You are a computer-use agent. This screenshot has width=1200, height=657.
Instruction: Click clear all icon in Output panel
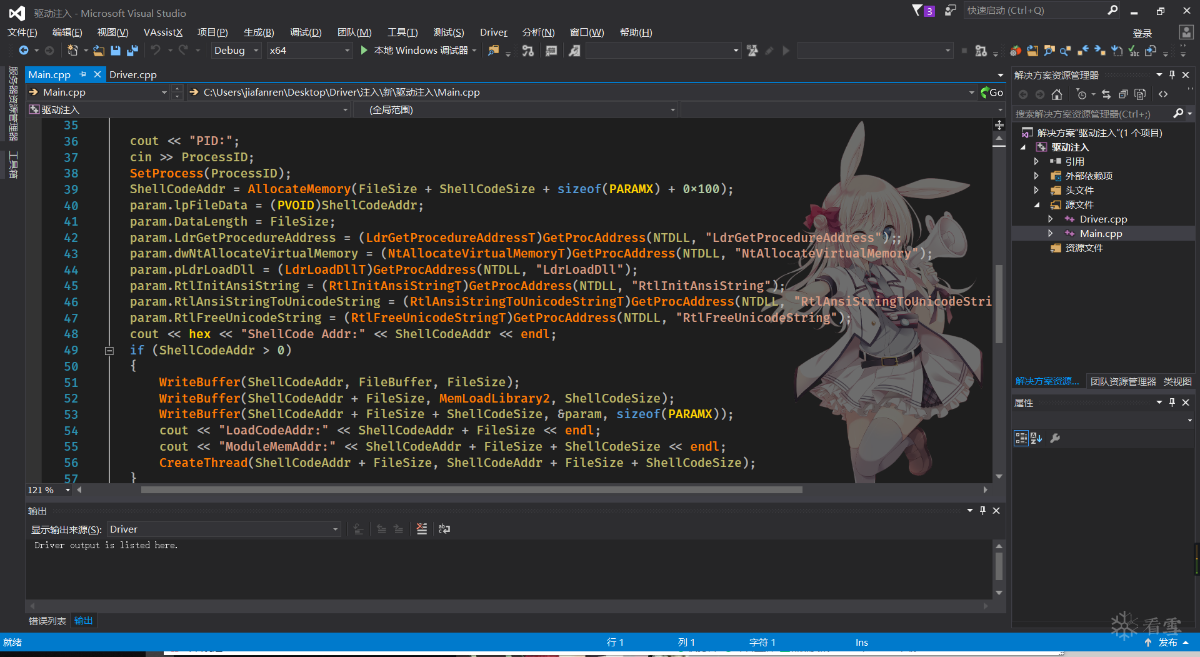(x=422, y=529)
